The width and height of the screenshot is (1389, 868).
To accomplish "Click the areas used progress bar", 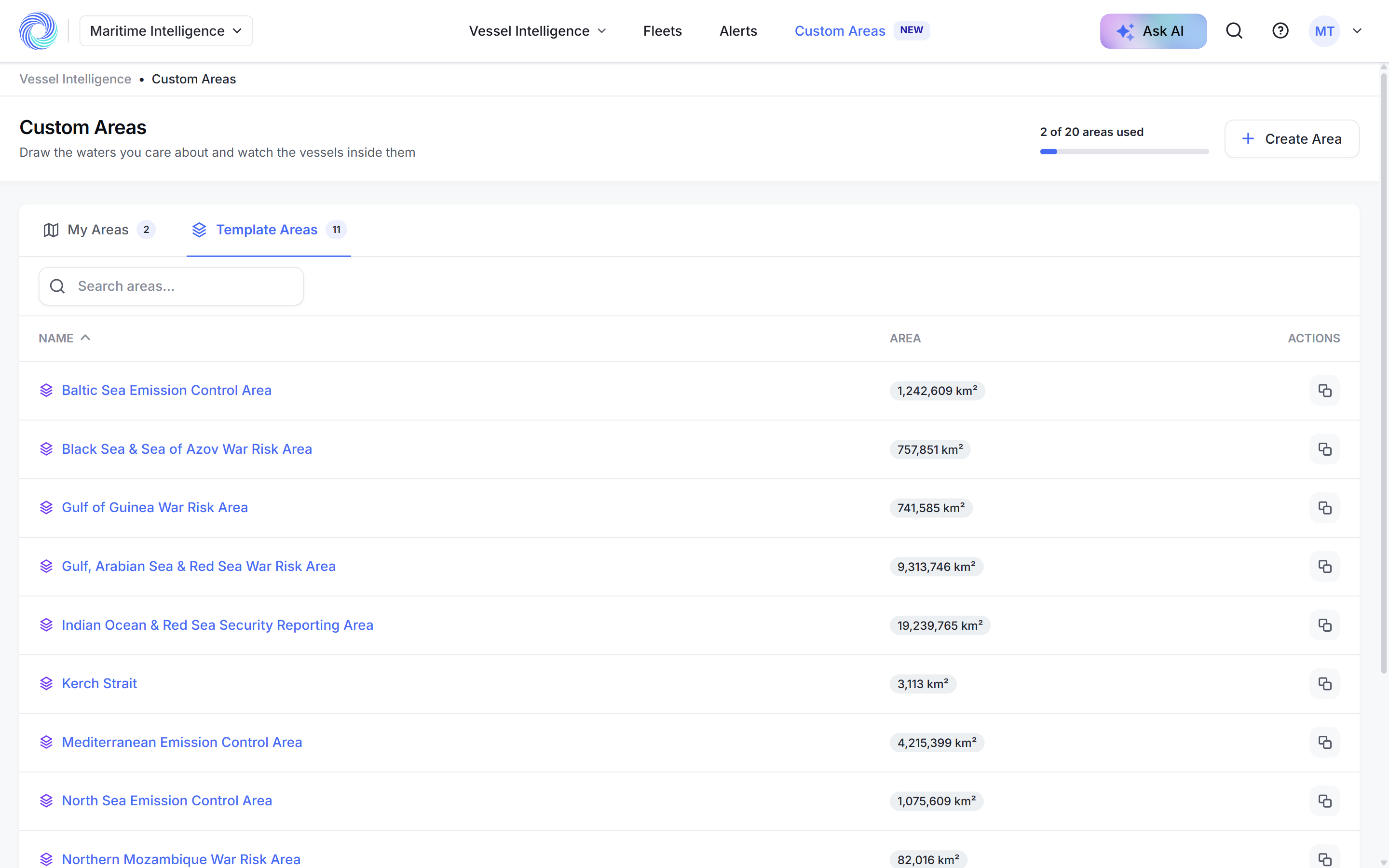I will click(x=1124, y=151).
